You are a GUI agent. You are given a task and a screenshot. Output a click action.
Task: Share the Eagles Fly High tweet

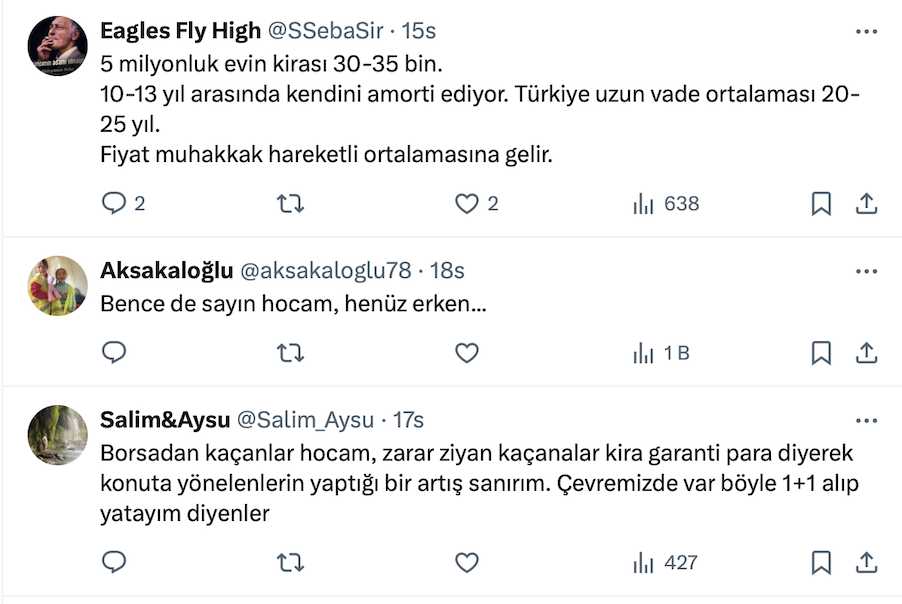coord(867,204)
